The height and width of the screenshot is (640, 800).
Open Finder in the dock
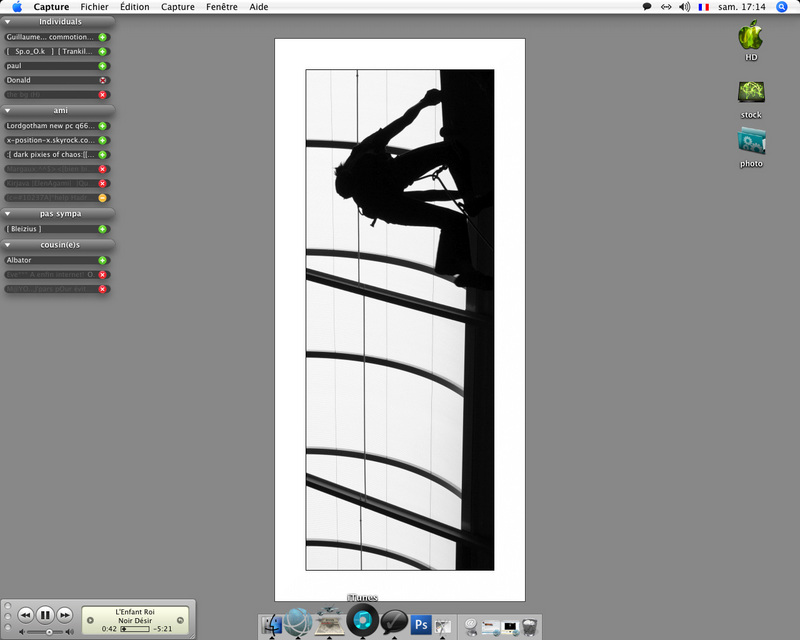click(x=271, y=626)
